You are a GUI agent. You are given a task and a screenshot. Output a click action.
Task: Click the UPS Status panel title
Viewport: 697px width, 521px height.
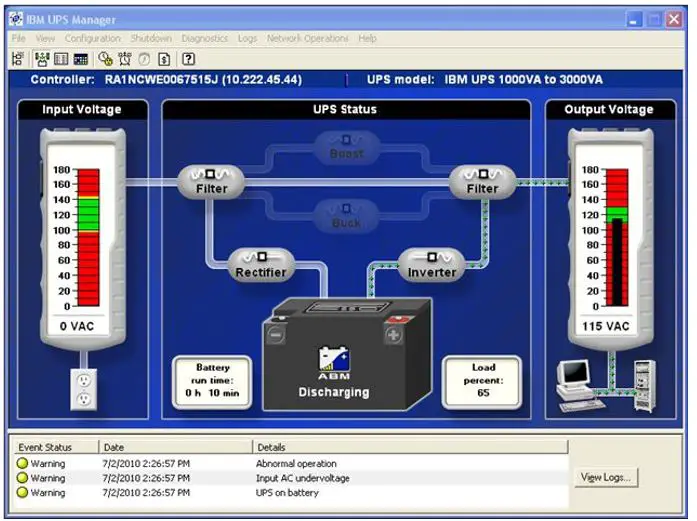coord(345,109)
